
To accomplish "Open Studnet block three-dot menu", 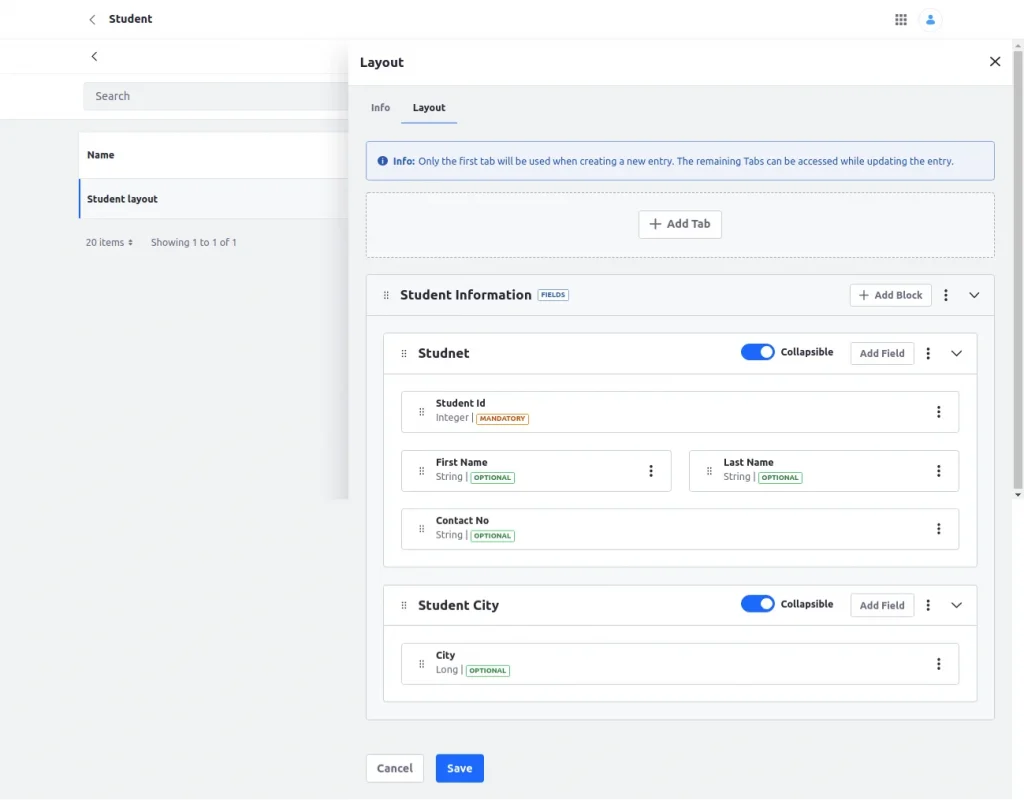I will (928, 353).
